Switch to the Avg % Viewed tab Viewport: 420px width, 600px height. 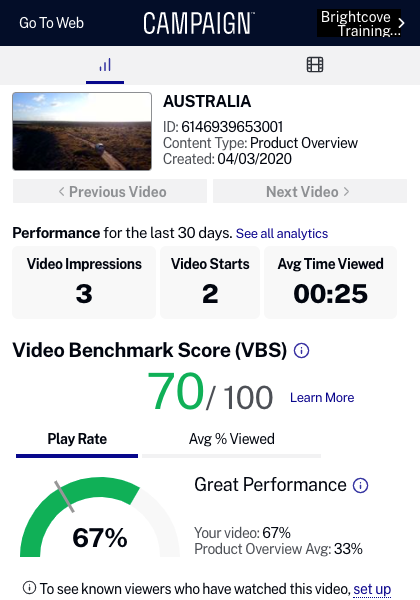coord(231,443)
